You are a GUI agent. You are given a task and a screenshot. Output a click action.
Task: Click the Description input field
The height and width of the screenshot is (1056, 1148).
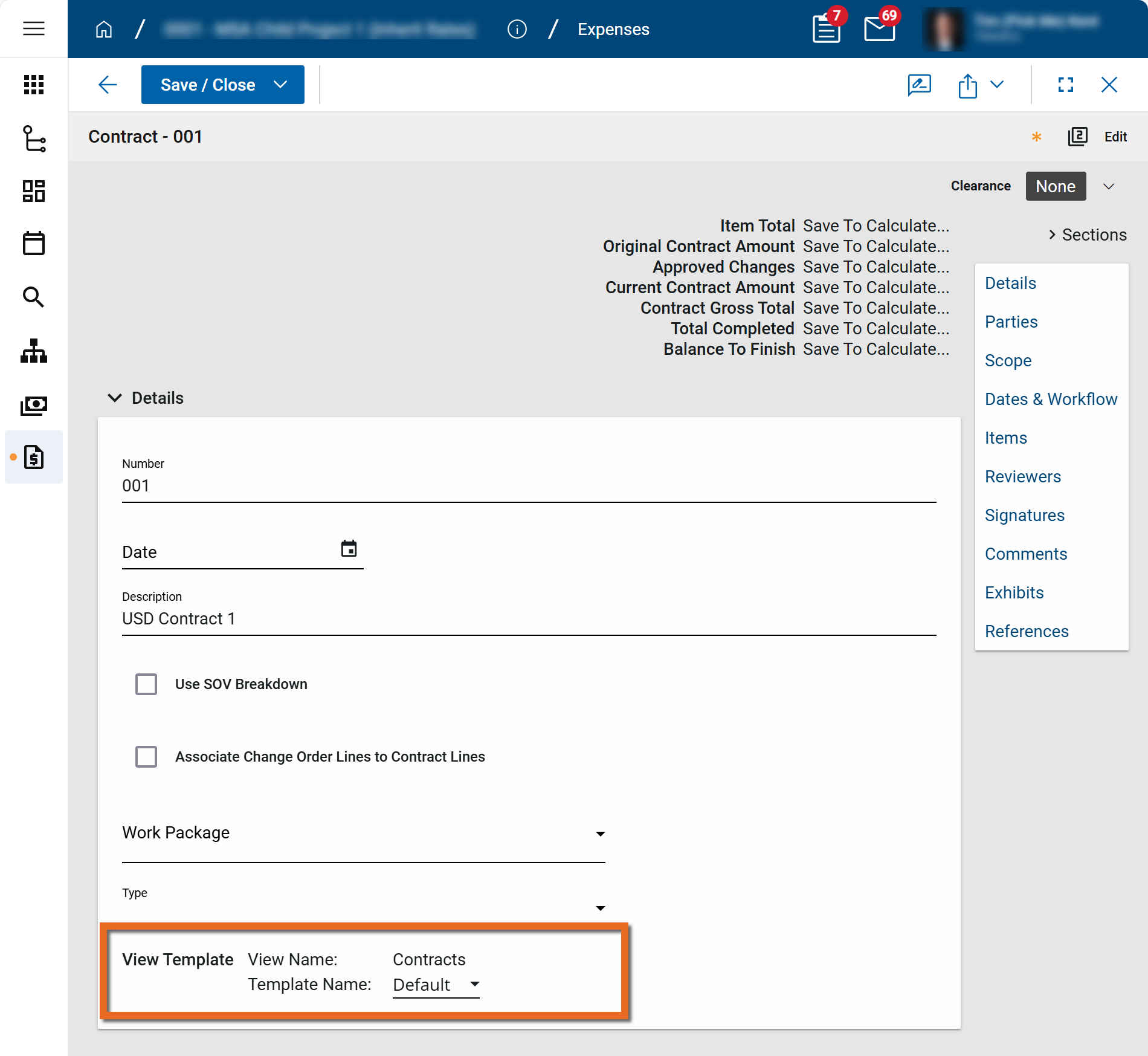[529, 619]
